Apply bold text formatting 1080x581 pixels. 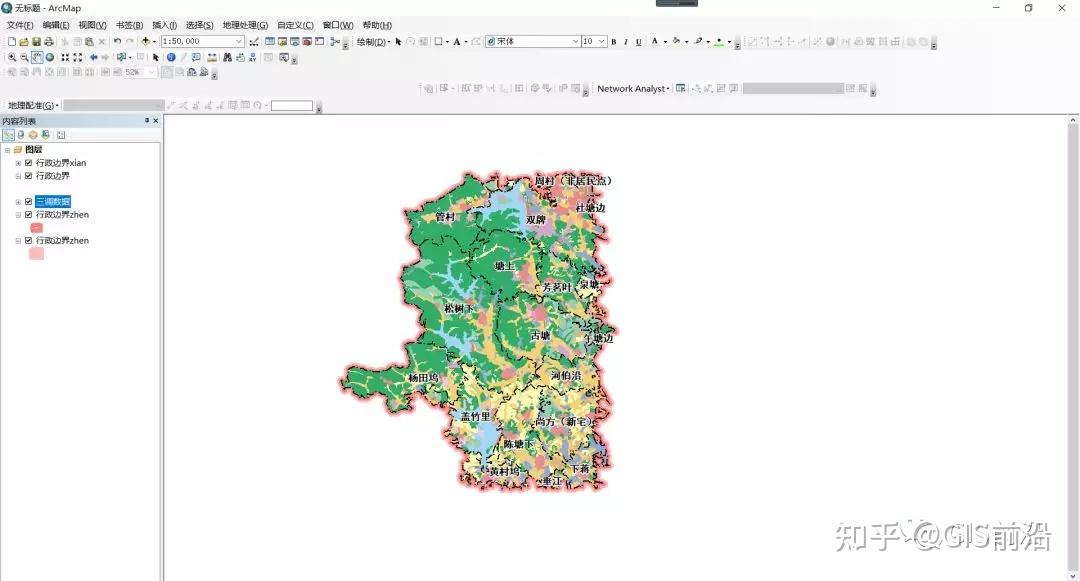point(614,42)
